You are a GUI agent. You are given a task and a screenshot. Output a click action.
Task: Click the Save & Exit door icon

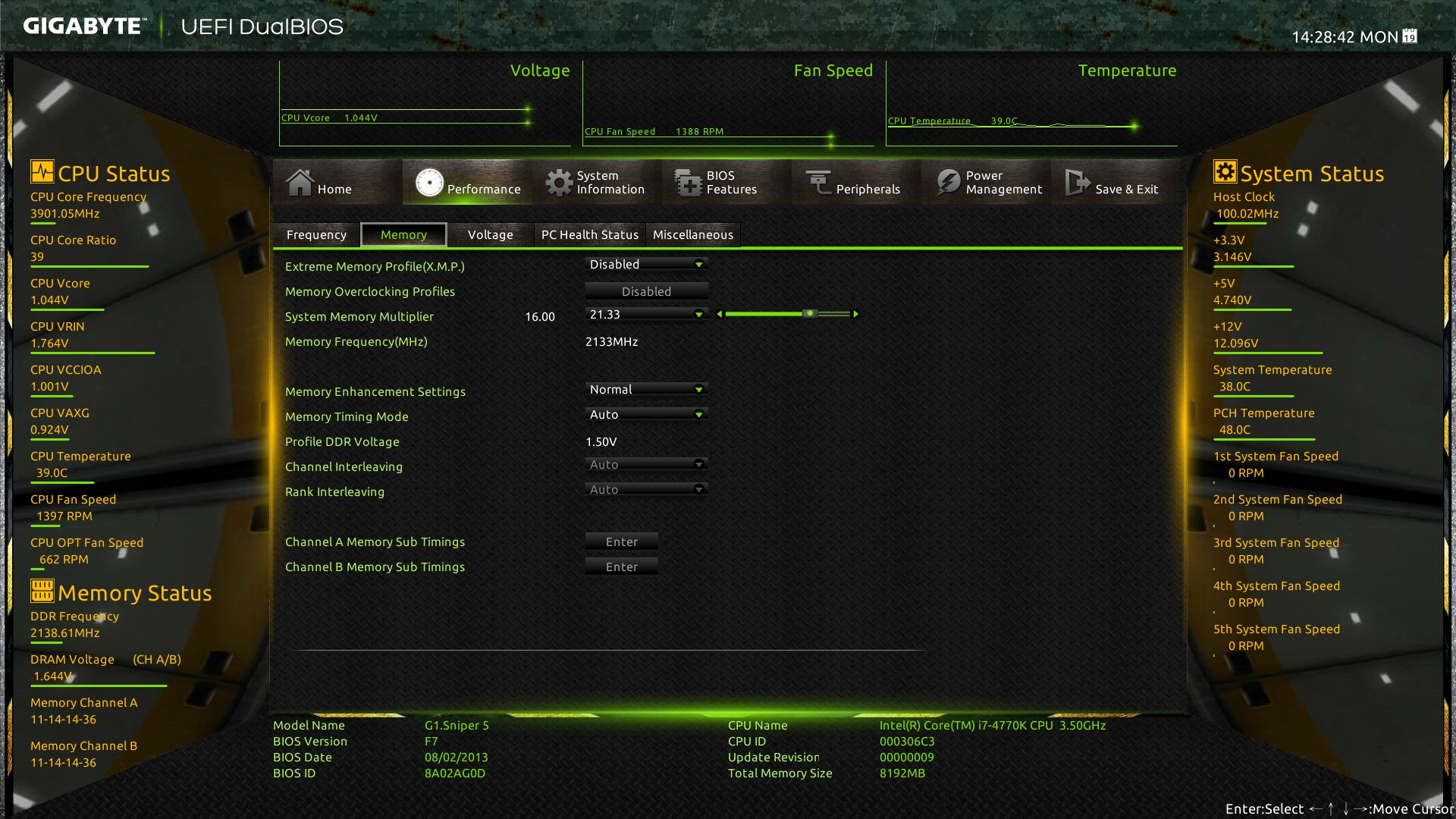(1078, 182)
